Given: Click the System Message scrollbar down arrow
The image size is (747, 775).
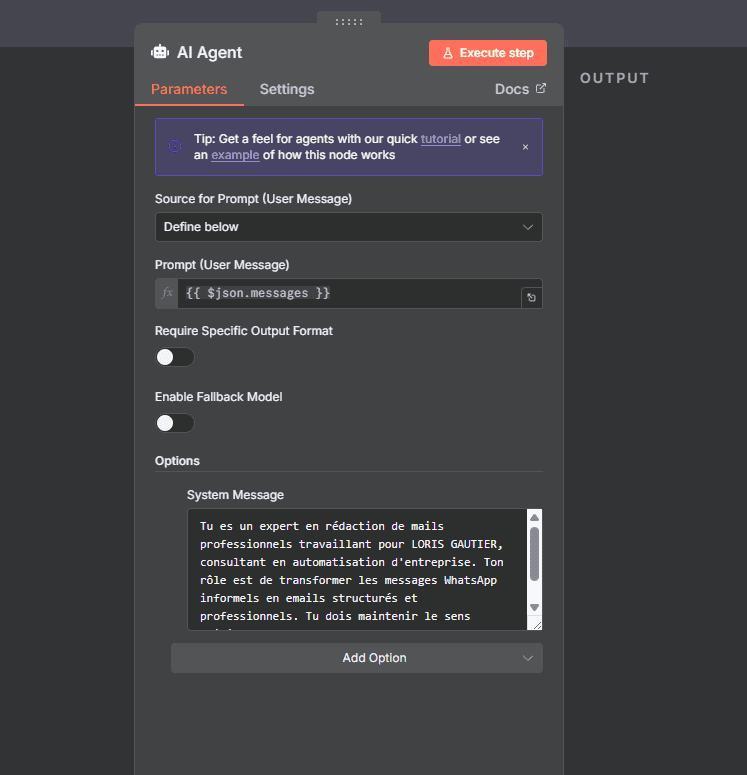Looking at the screenshot, I should point(534,607).
